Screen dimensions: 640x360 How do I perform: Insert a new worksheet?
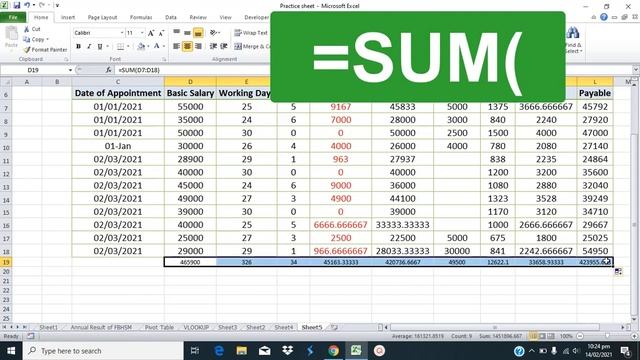[335, 327]
